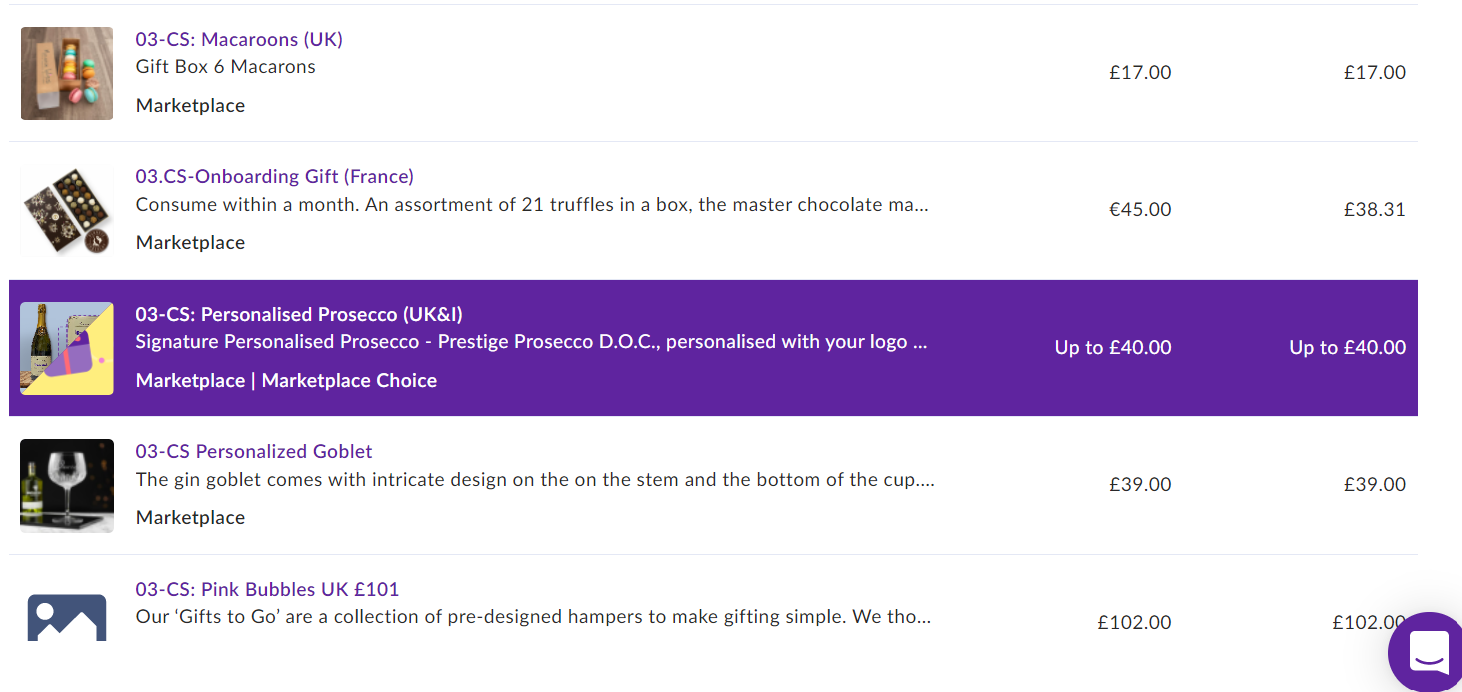Screen dimensions: 1462x692
Task: Open the 03-CS: Macaroons (UK) link
Action: (239, 39)
